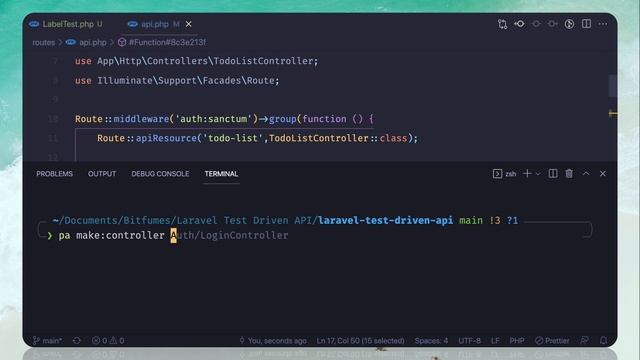
Task: Click the routes breadcrumb
Action: [x=44, y=42]
